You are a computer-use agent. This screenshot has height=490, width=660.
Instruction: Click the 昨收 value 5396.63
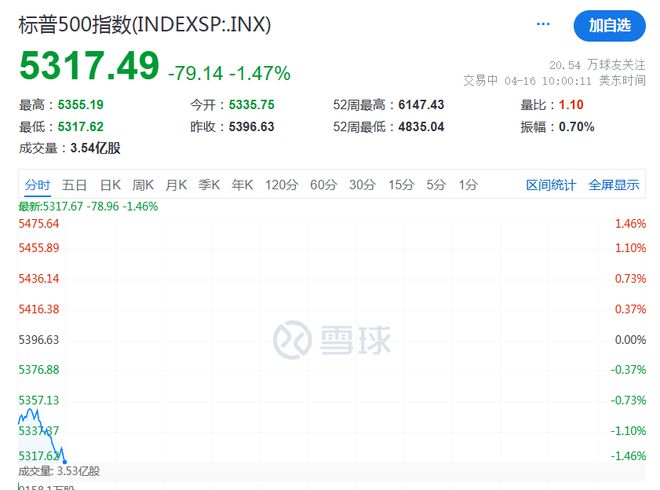(252, 127)
